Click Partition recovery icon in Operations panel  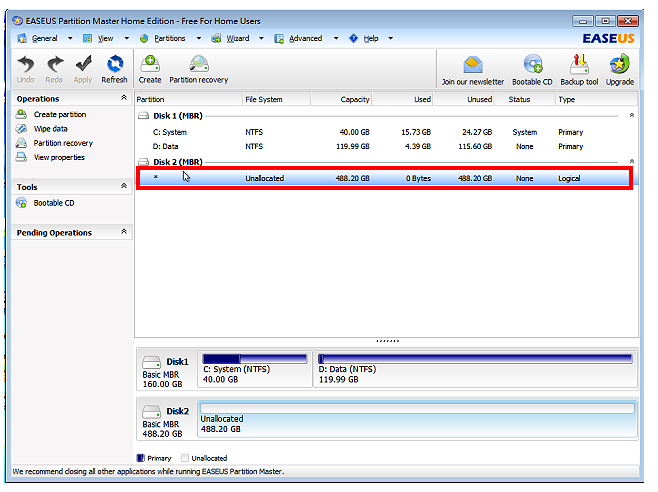21,143
